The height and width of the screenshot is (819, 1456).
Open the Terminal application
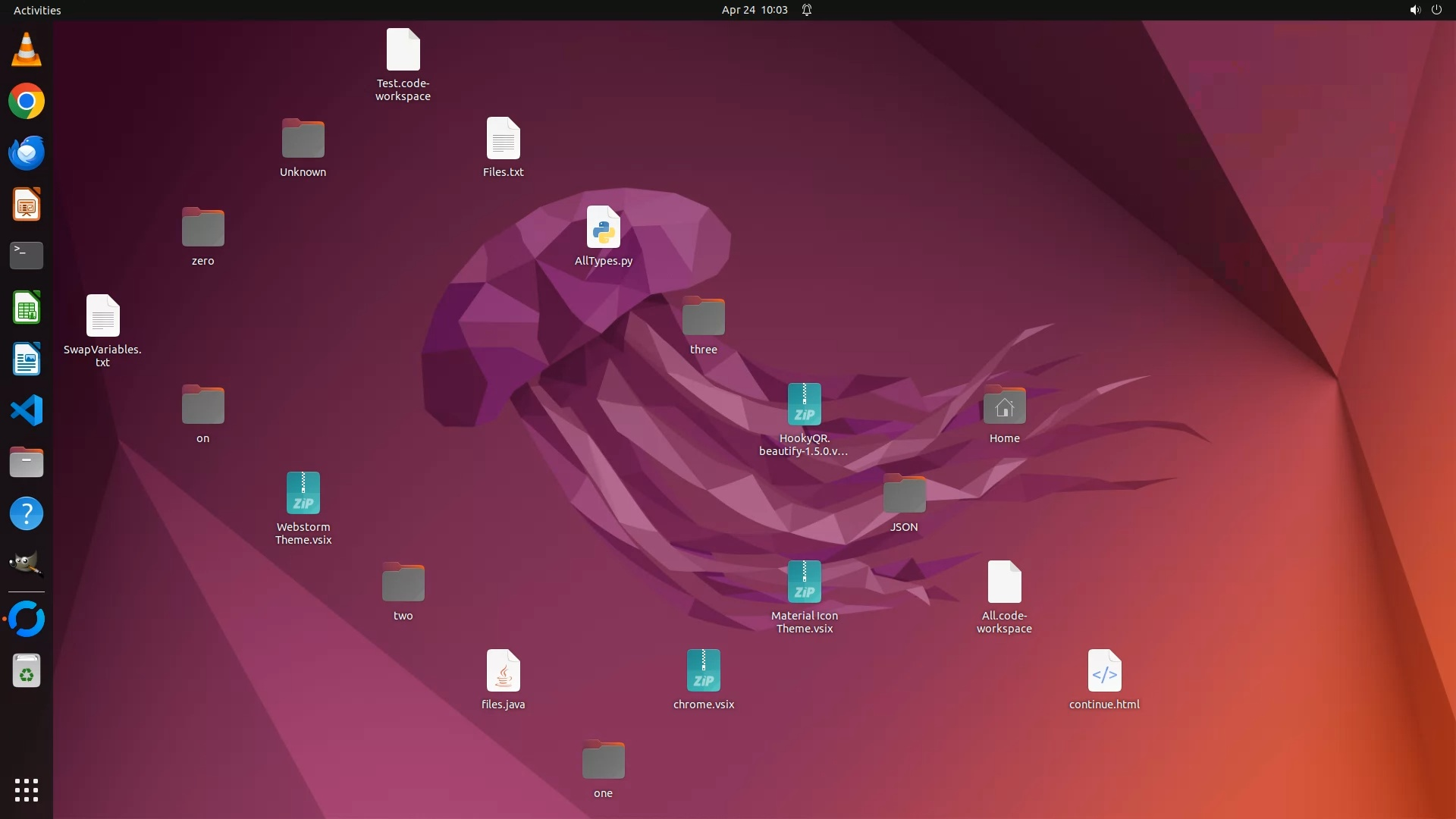click(x=27, y=256)
